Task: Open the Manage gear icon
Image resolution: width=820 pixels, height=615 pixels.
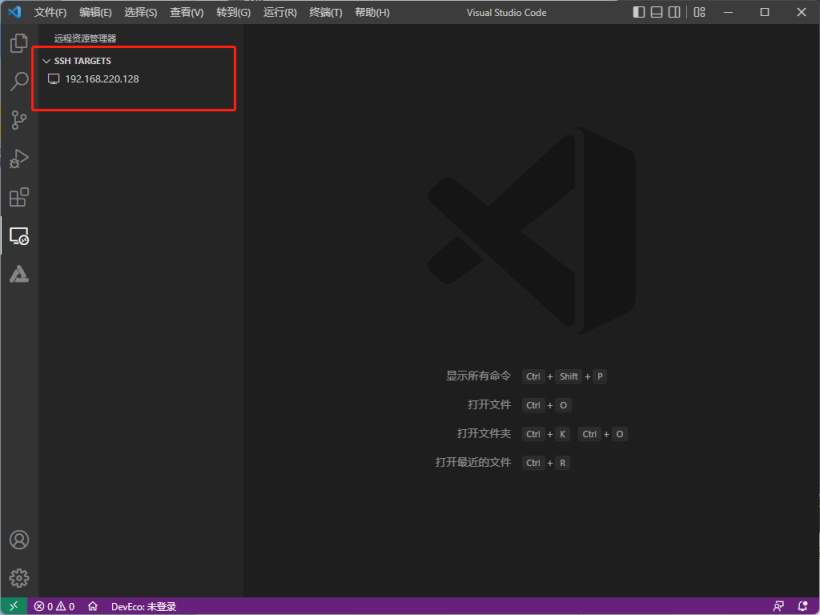Action: [x=19, y=578]
